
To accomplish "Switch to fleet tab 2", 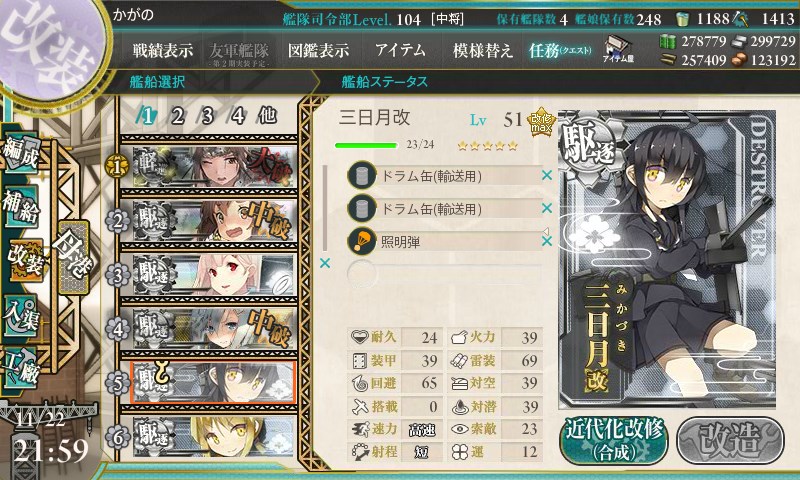I will coord(177,116).
